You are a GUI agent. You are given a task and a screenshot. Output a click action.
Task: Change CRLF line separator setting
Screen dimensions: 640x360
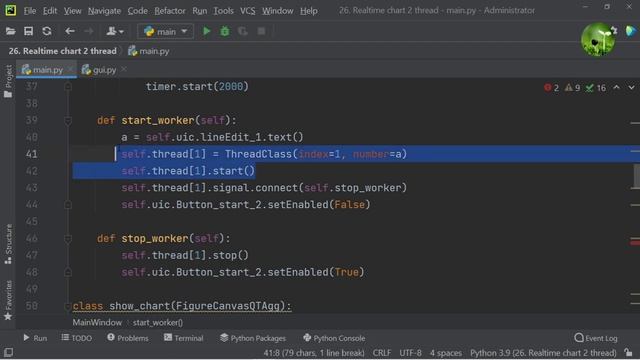coord(382,353)
